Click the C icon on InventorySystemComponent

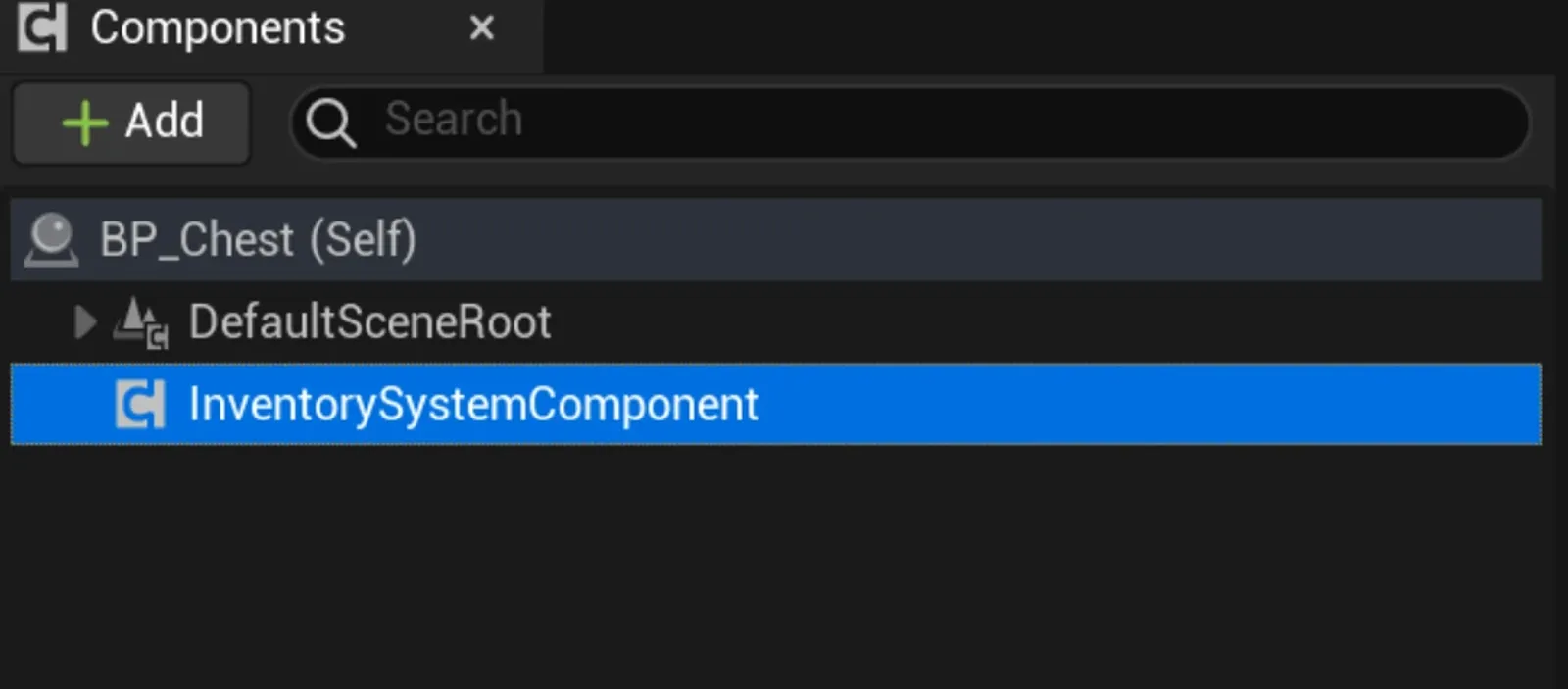[x=139, y=403]
